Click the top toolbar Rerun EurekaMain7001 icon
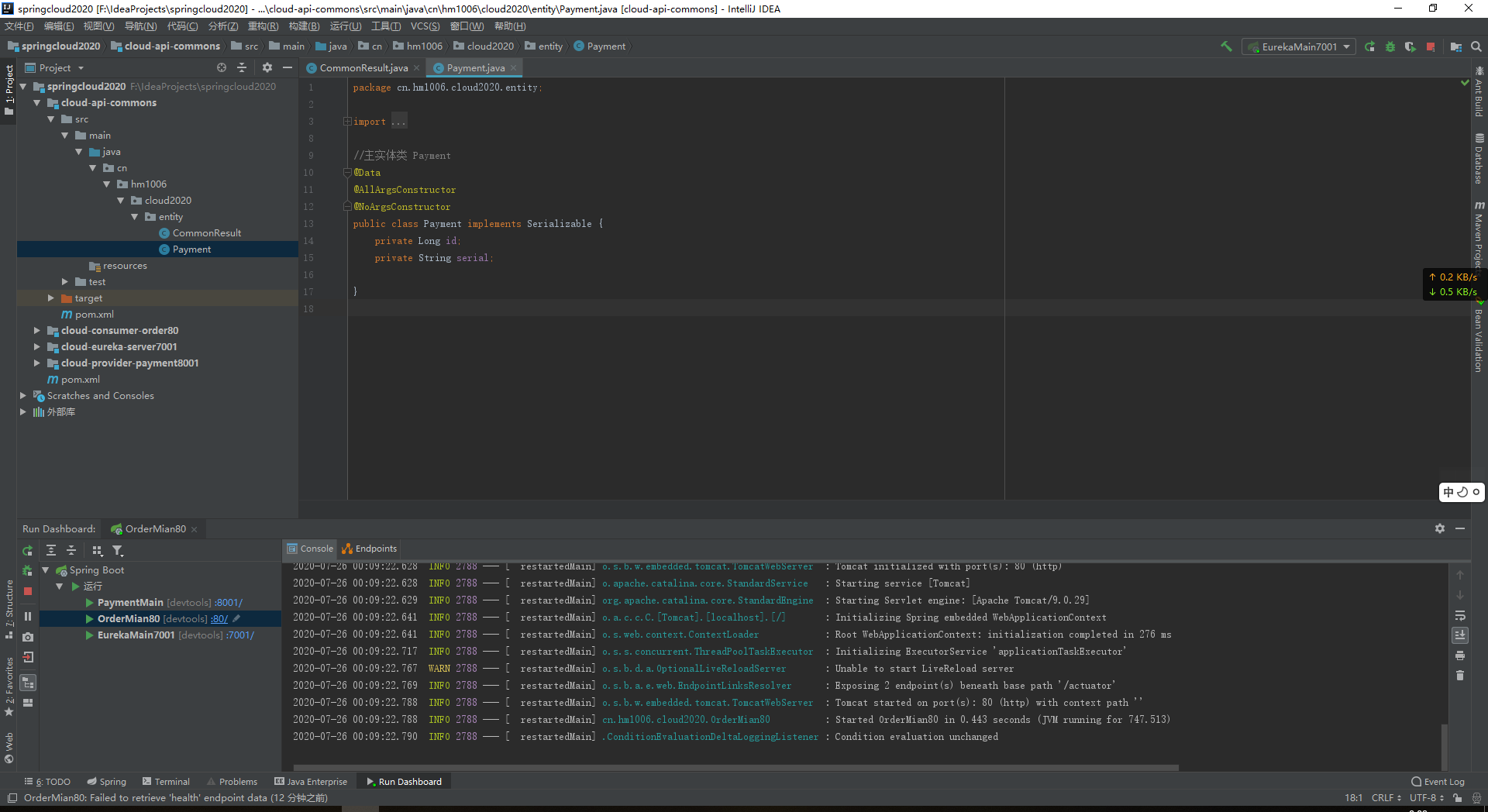 pyautogui.click(x=1370, y=46)
